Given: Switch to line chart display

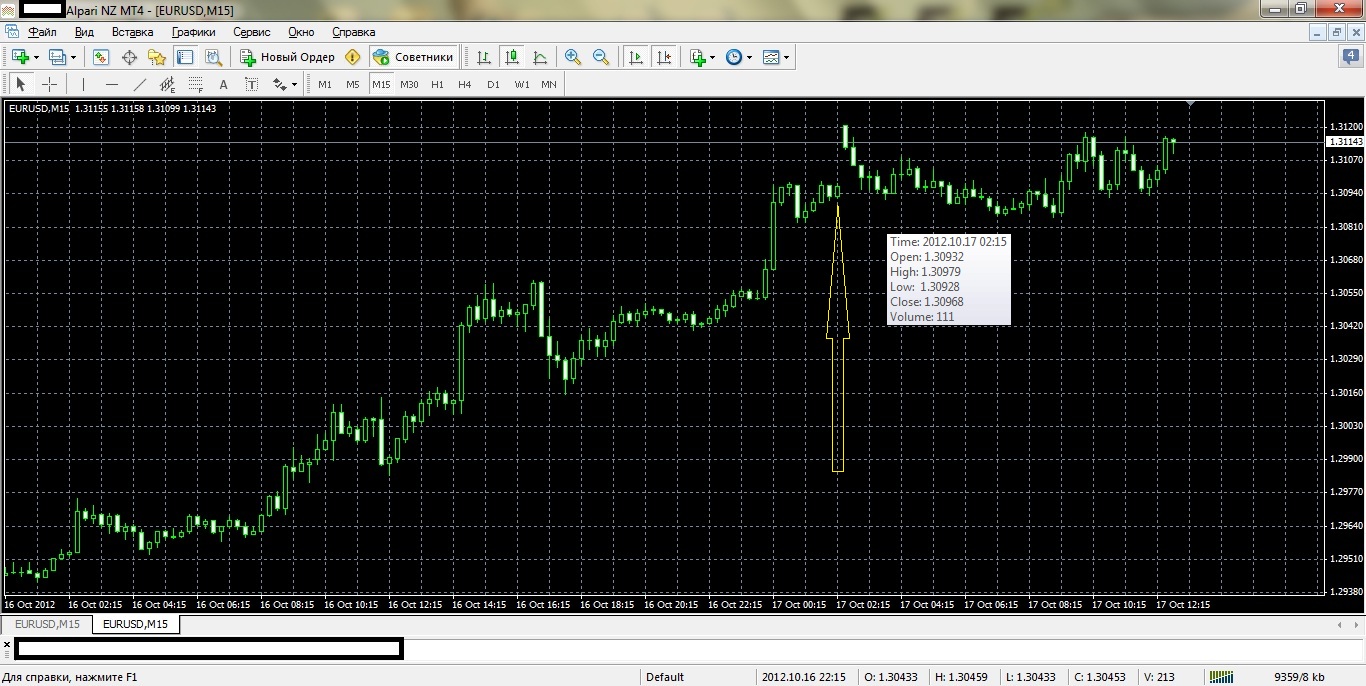Looking at the screenshot, I should click(540, 57).
